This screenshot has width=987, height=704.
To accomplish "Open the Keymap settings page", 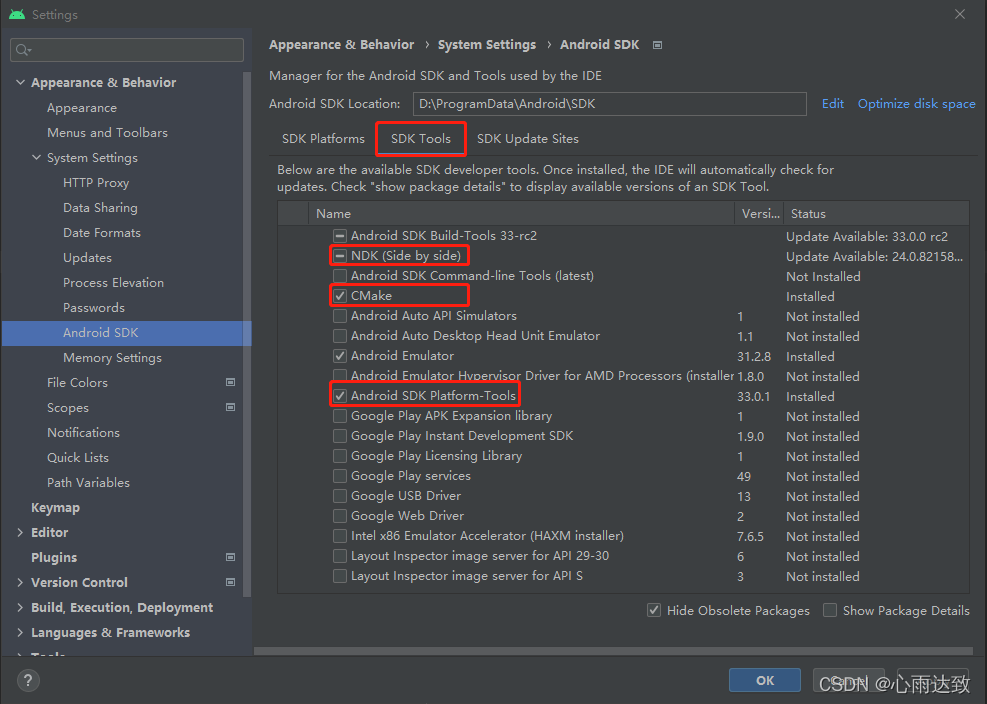I will point(55,508).
